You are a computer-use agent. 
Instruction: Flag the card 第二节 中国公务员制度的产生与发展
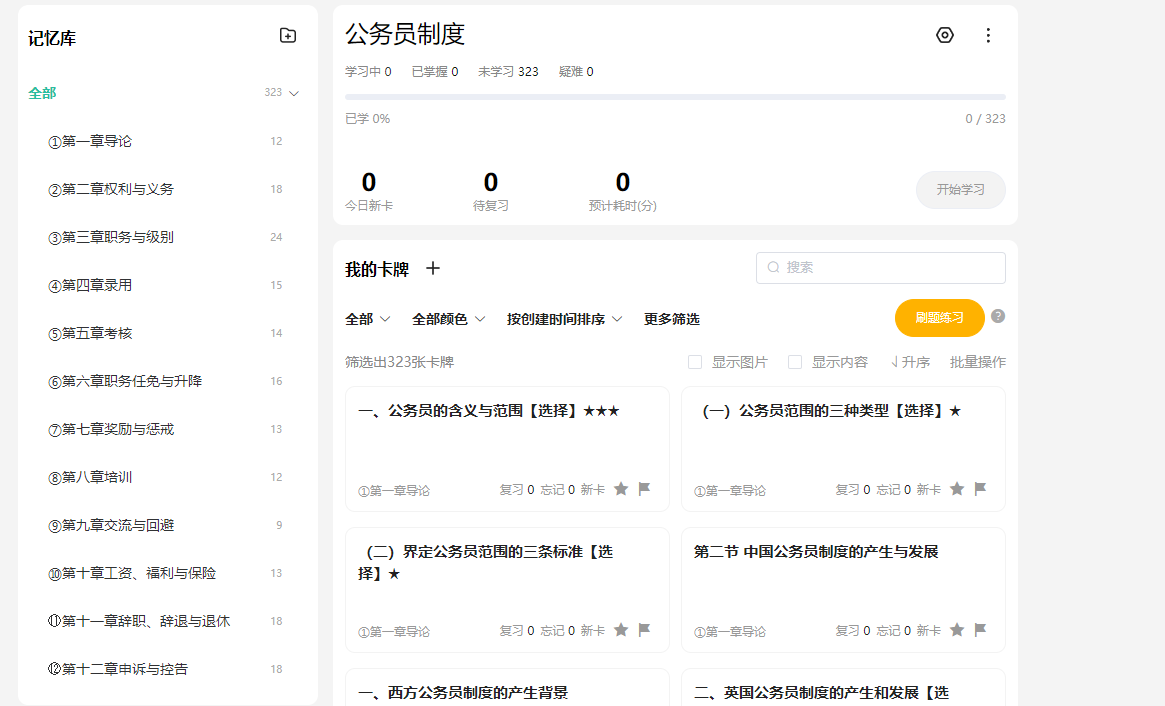click(980, 630)
